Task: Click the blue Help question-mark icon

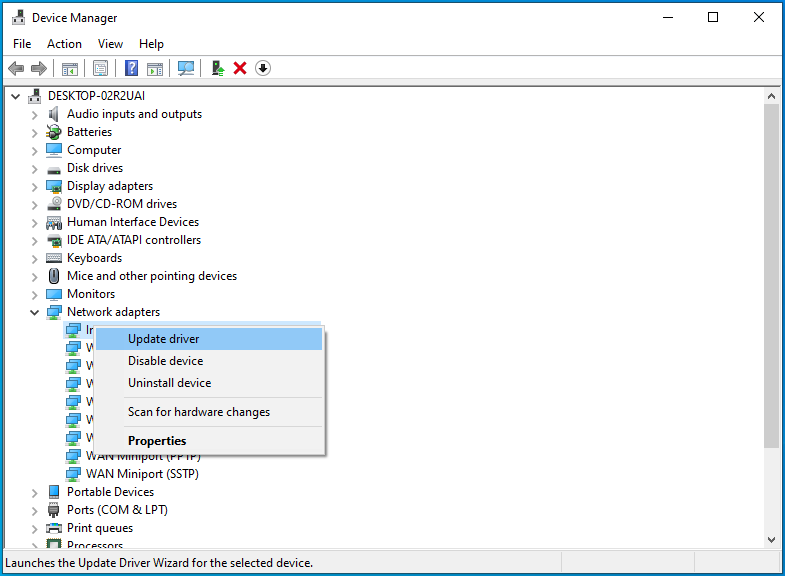Action: [131, 68]
